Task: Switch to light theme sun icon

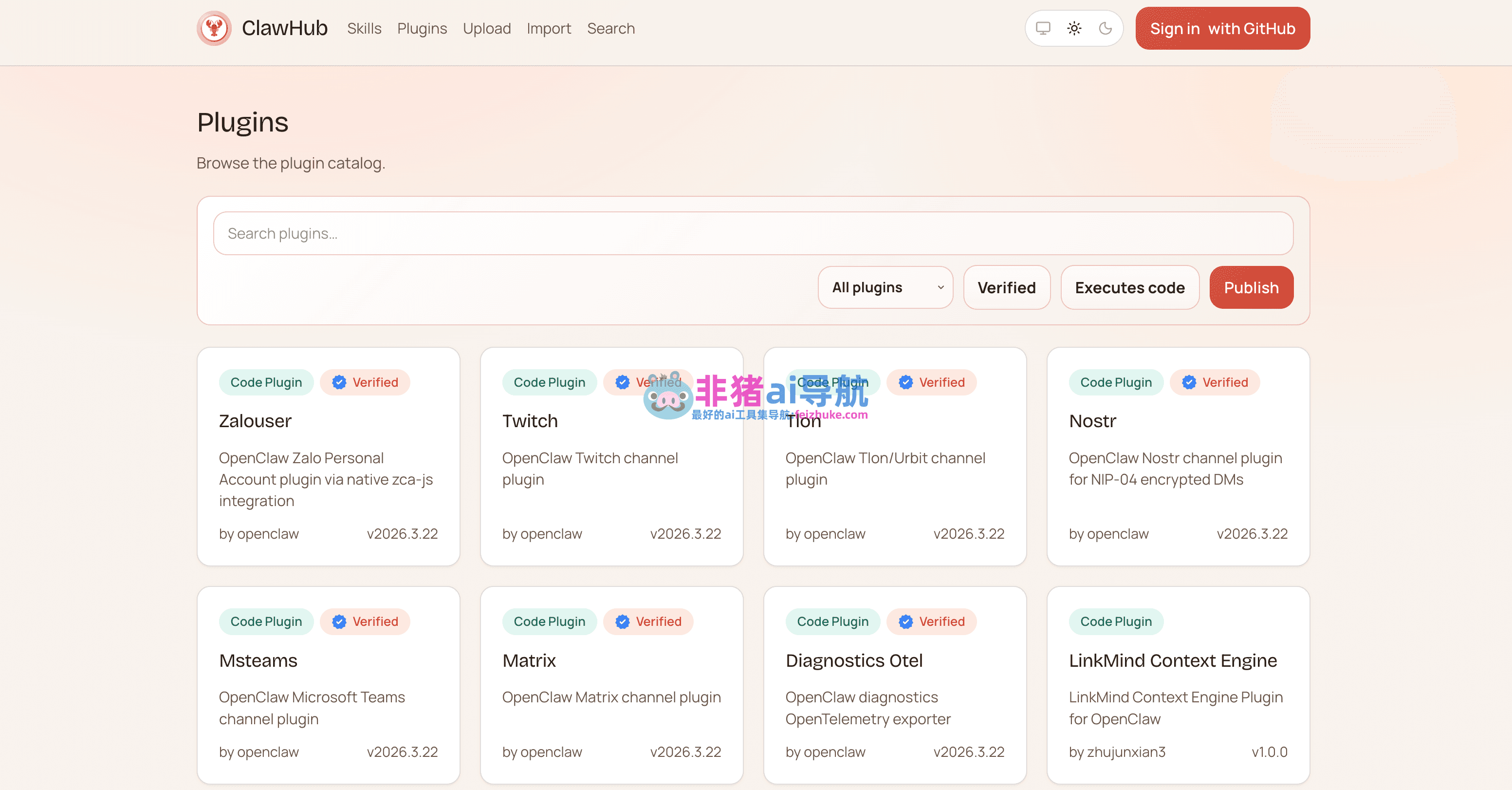Action: click(1074, 28)
